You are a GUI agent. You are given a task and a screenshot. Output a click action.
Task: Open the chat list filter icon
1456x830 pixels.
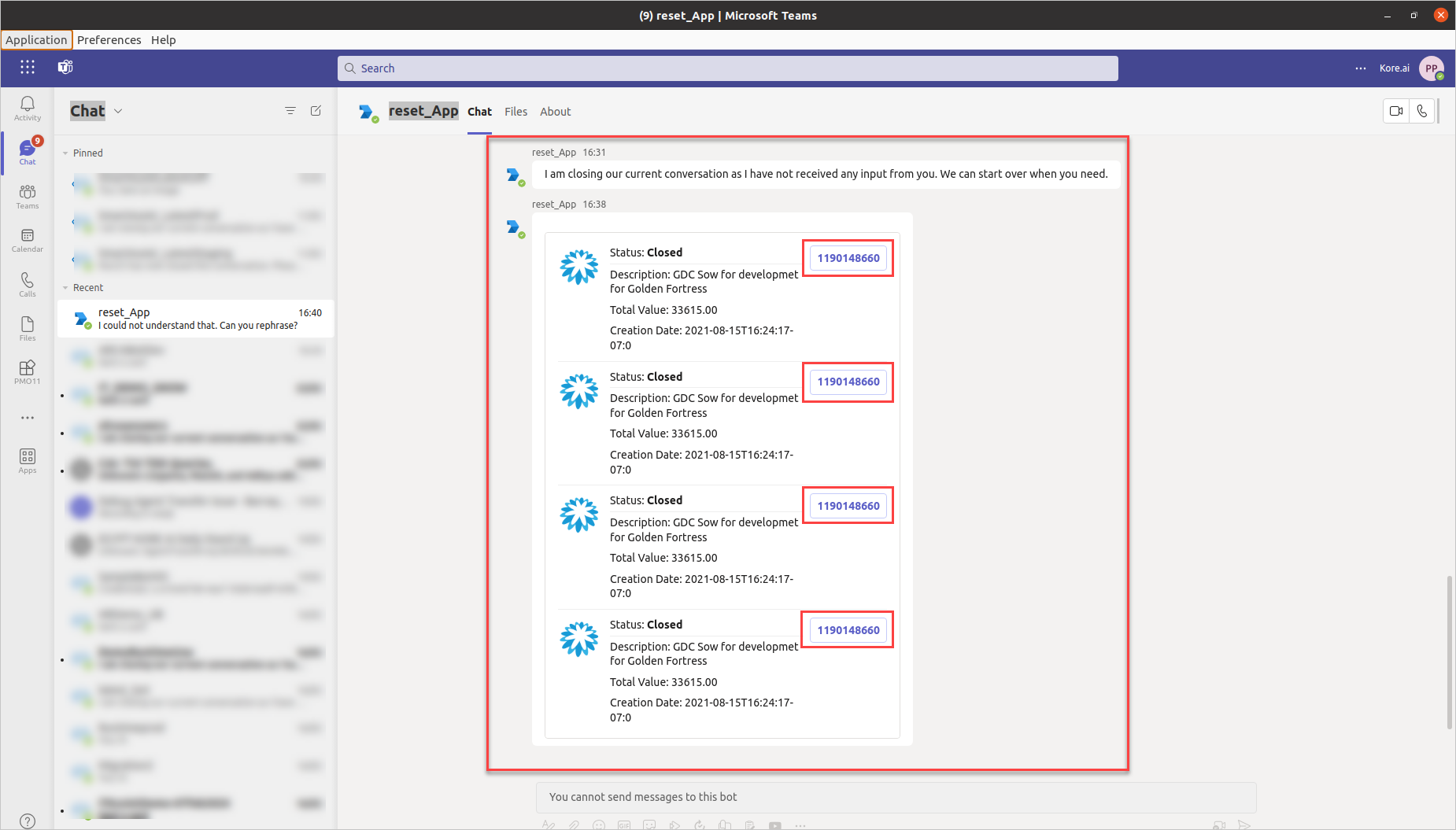click(x=290, y=111)
